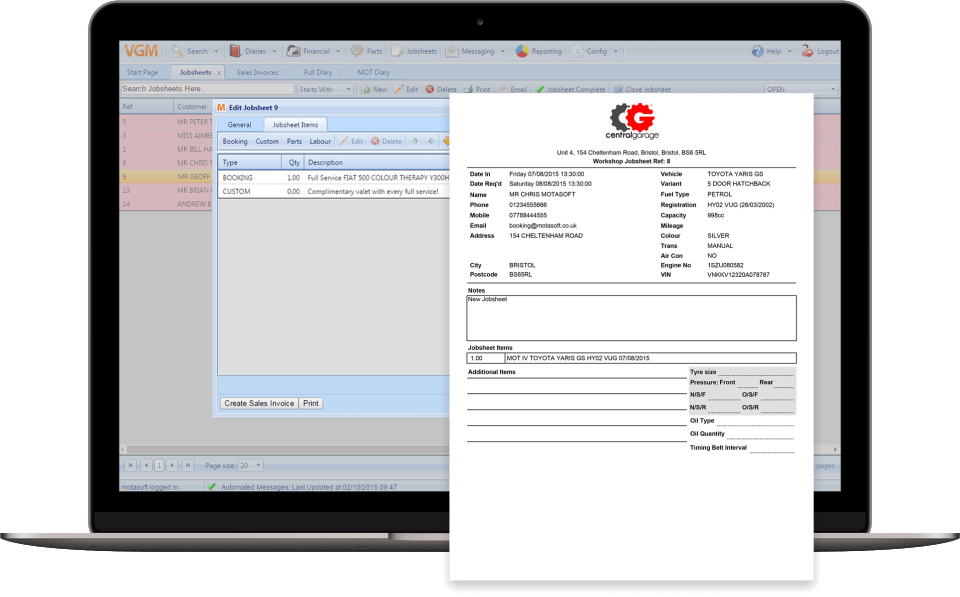Screen dimensions: 960x597
Task: Click the Help icon
Action: [757, 51]
